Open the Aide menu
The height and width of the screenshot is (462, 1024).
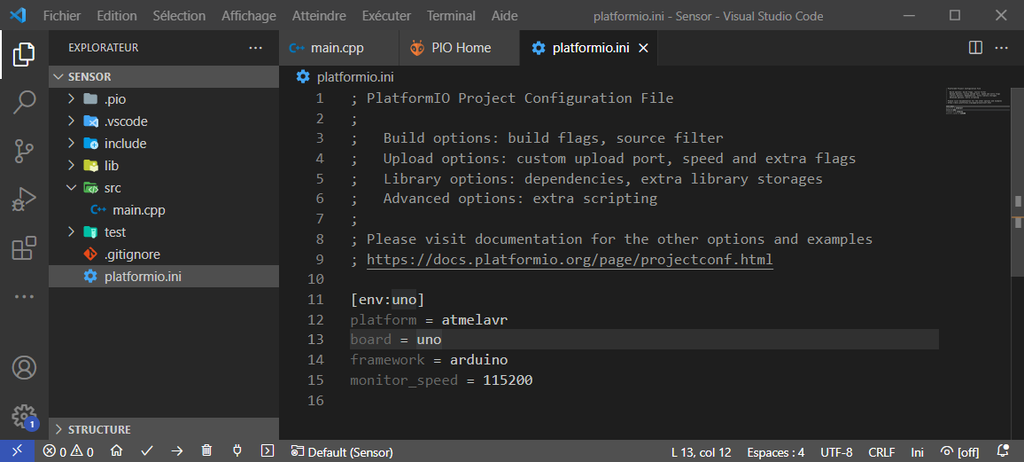click(x=504, y=16)
